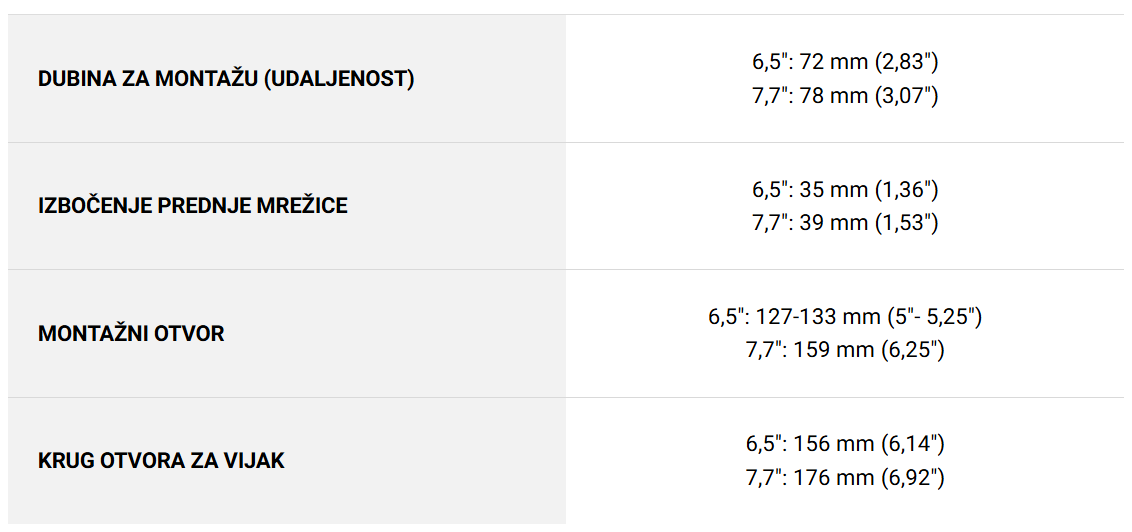Viewport: 1132px width, 532px height.
Task: Click the 7,7": 159 mm (6,25") value
Action: (x=845, y=350)
